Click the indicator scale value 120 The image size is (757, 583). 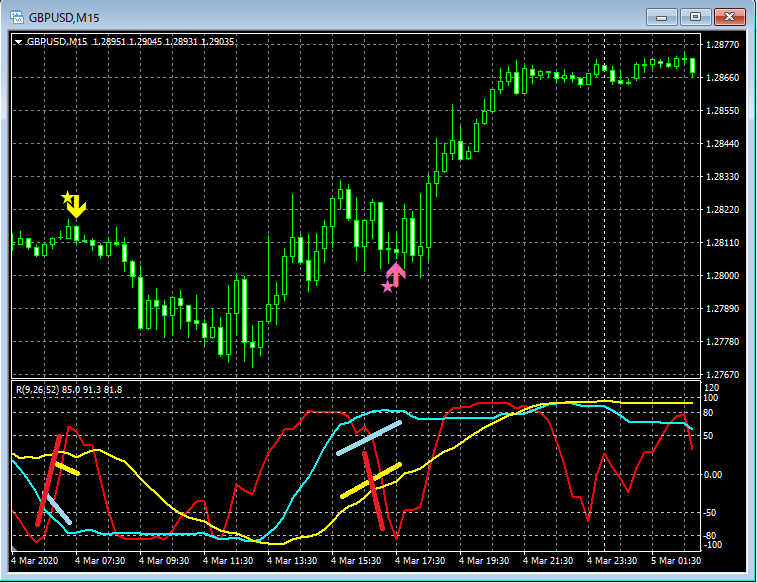pos(712,388)
